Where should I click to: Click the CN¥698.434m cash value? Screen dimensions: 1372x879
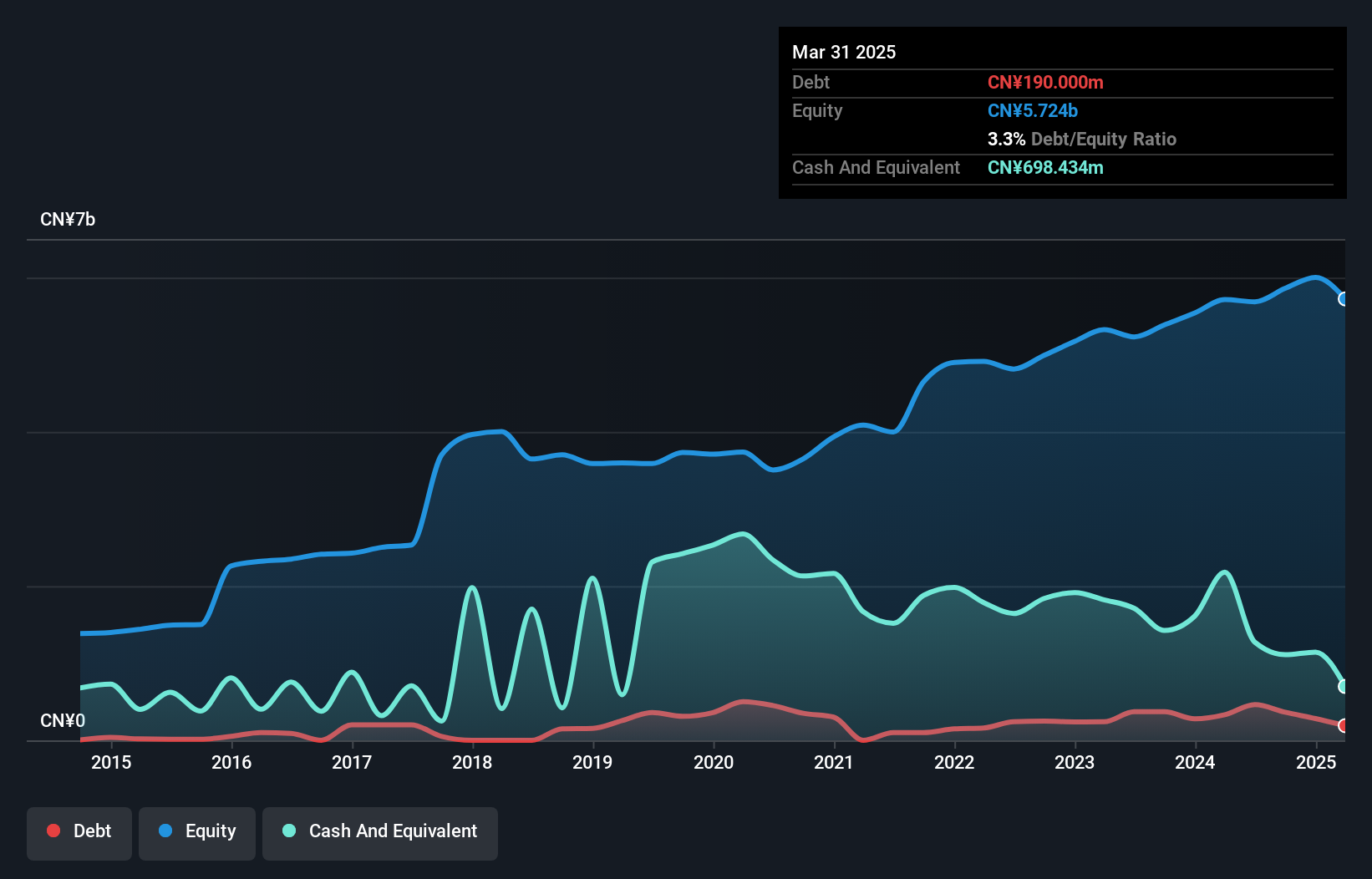[1045, 167]
